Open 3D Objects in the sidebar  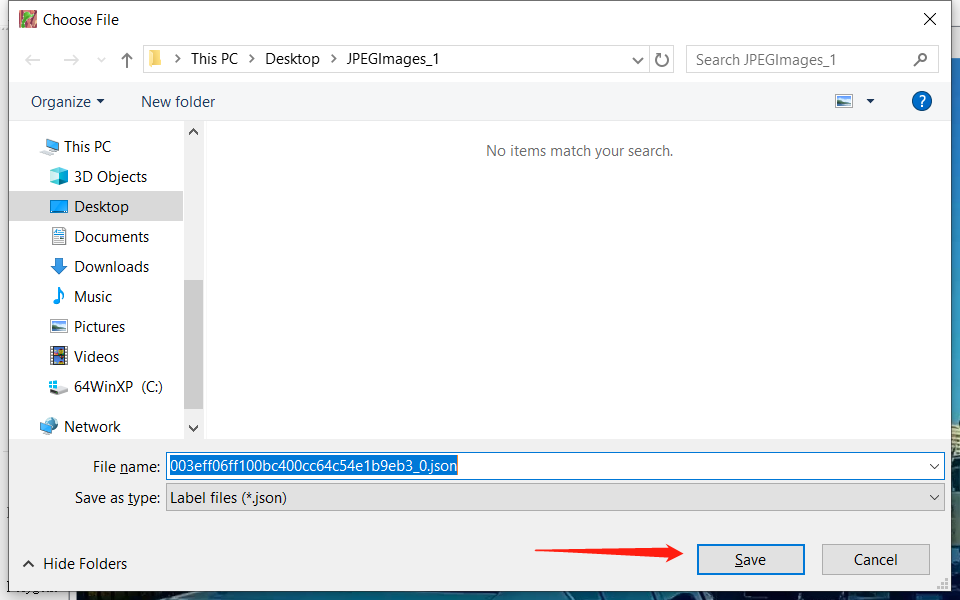pos(110,176)
